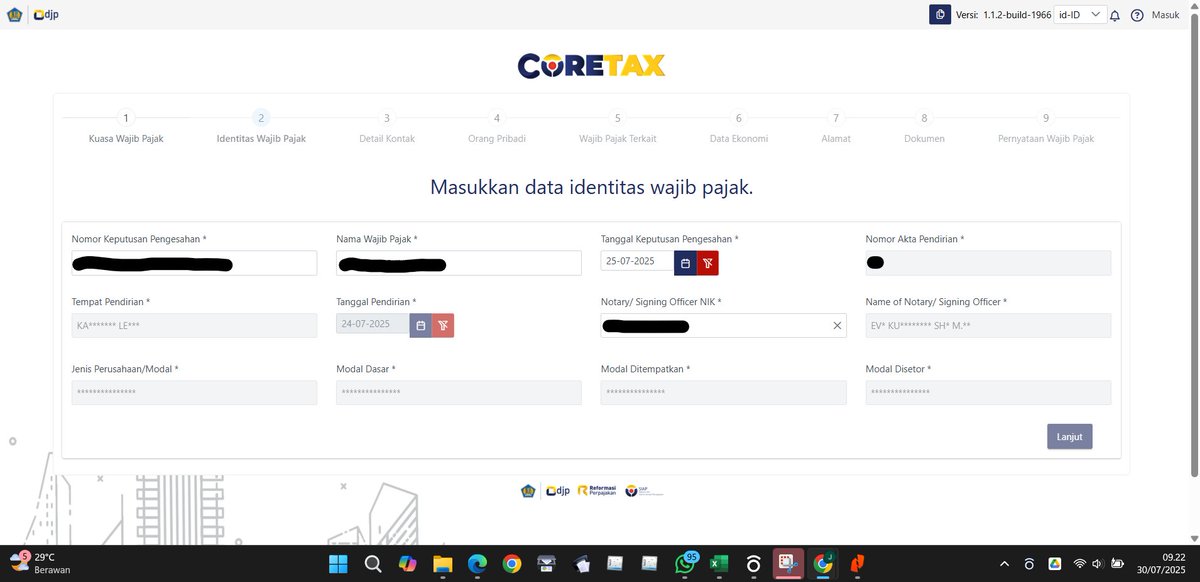Select step 3 Detail Kontak
Image resolution: width=1200 pixels, height=582 pixels.
point(387,127)
